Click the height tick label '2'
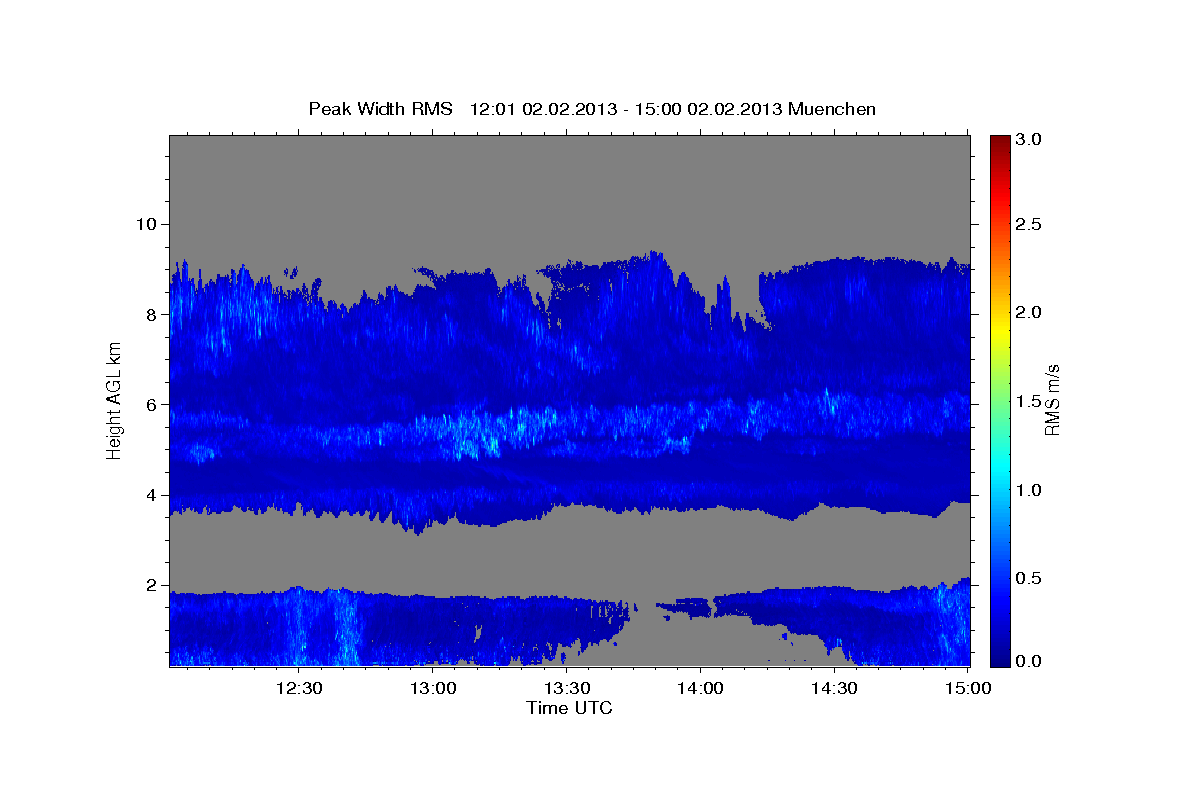Screen dimensions: 1200x800 (152, 586)
